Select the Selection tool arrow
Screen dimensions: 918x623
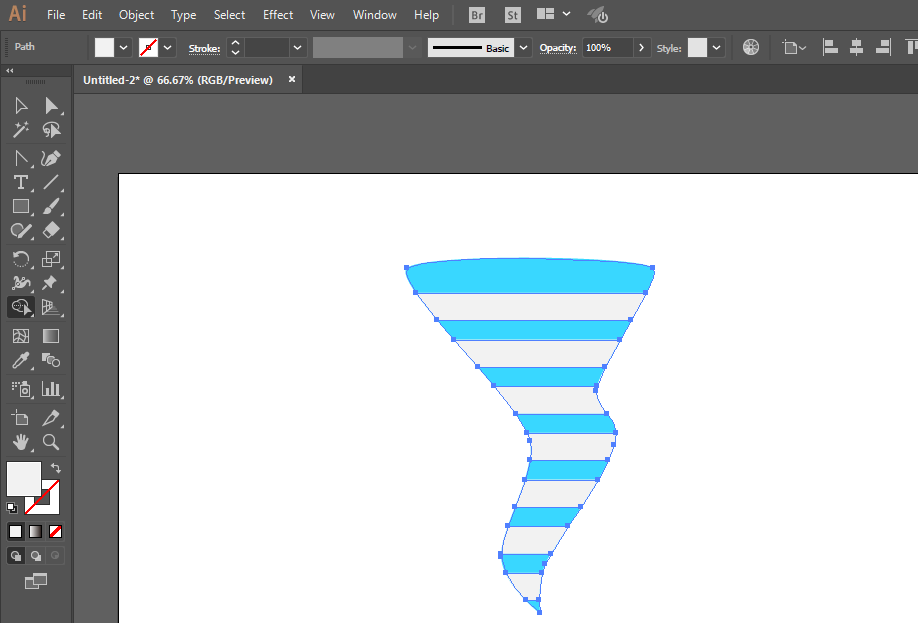[x=21, y=105]
